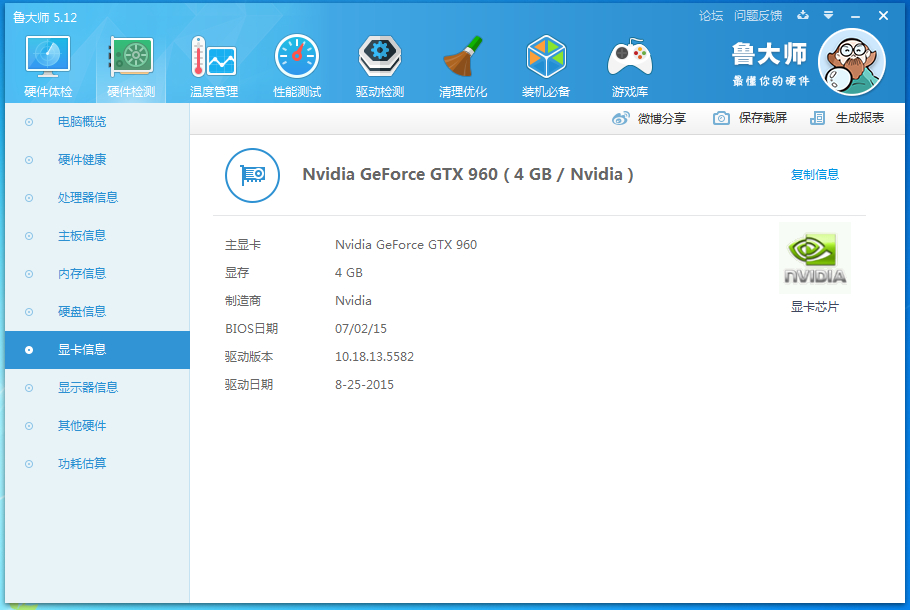
Task: Click the 制造商 value Nvidia
Action: (353, 301)
